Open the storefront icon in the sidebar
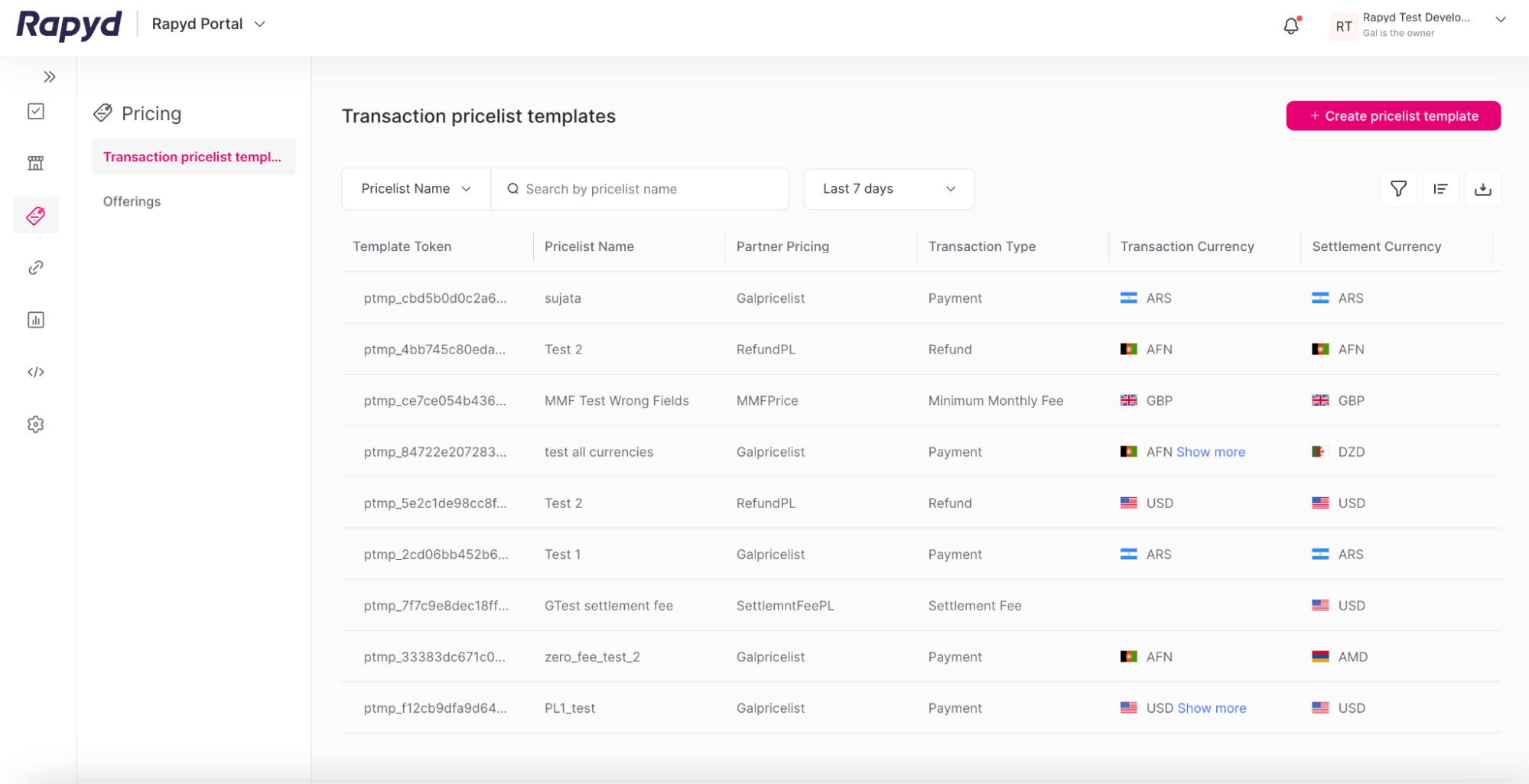This screenshot has width=1529, height=784. [35, 163]
